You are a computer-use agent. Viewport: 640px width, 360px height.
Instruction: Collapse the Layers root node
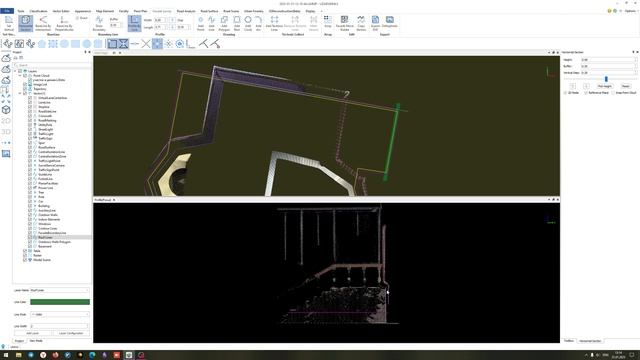tap(15, 71)
